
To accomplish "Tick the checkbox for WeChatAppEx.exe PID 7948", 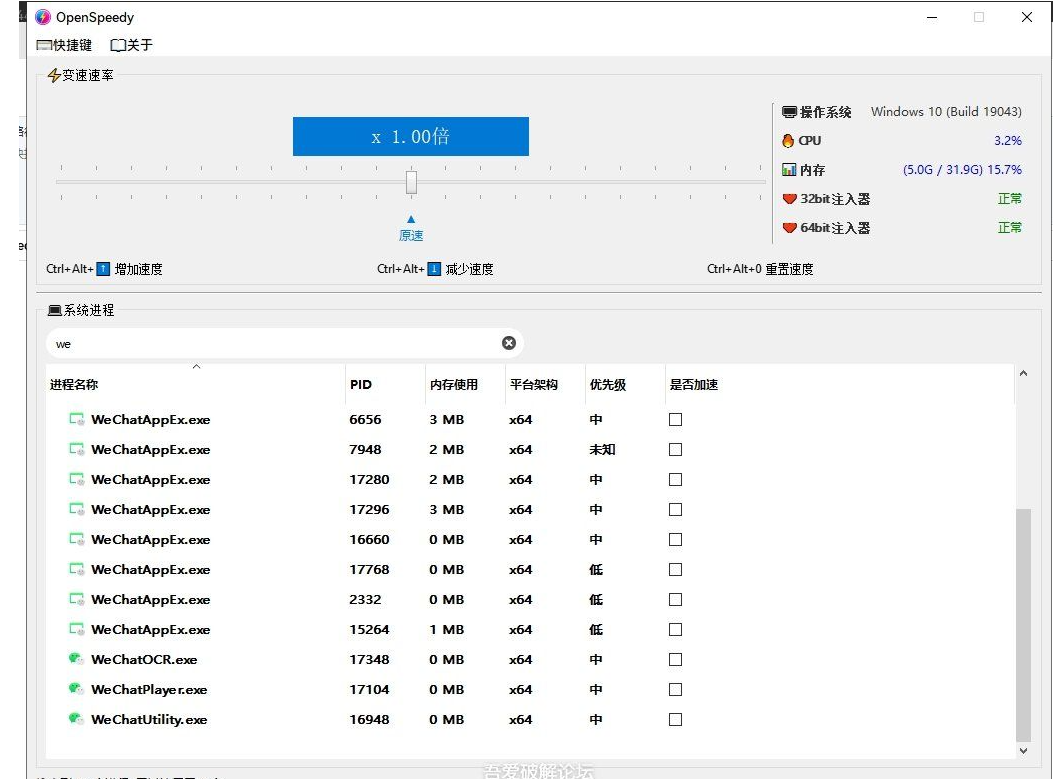I will click(x=675, y=449).
